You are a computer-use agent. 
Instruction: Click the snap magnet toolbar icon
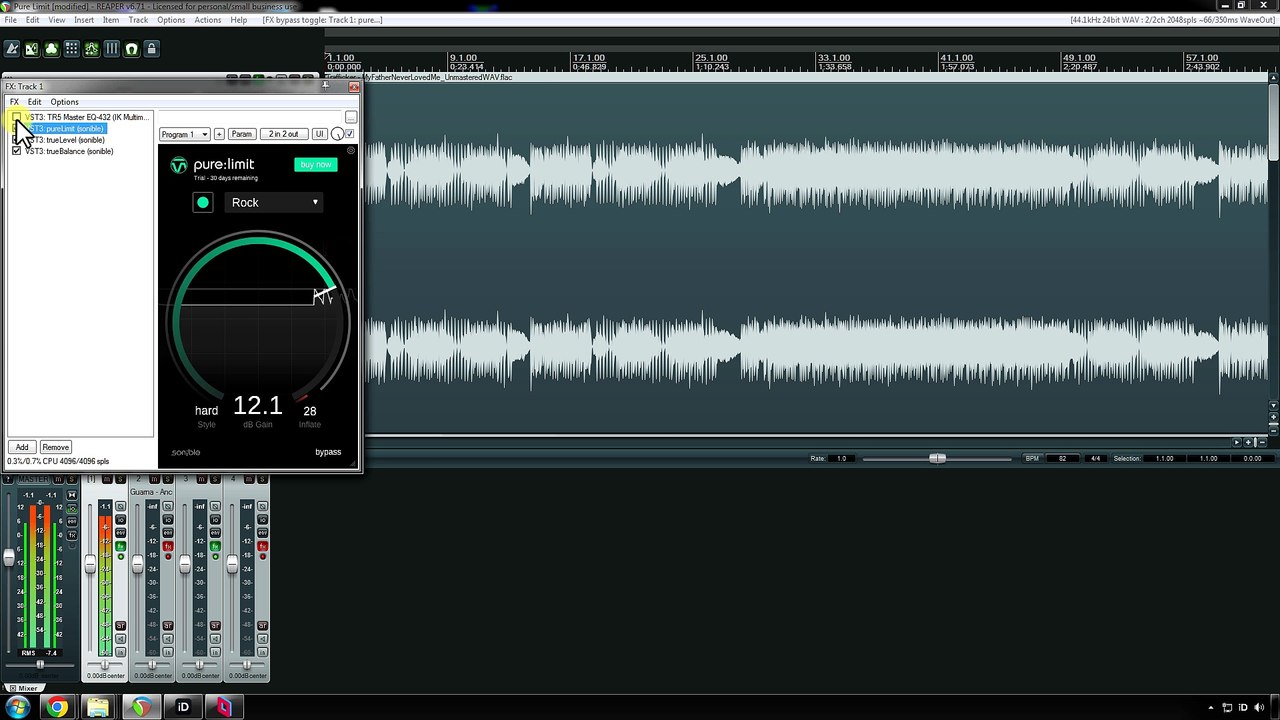(131, 49)
